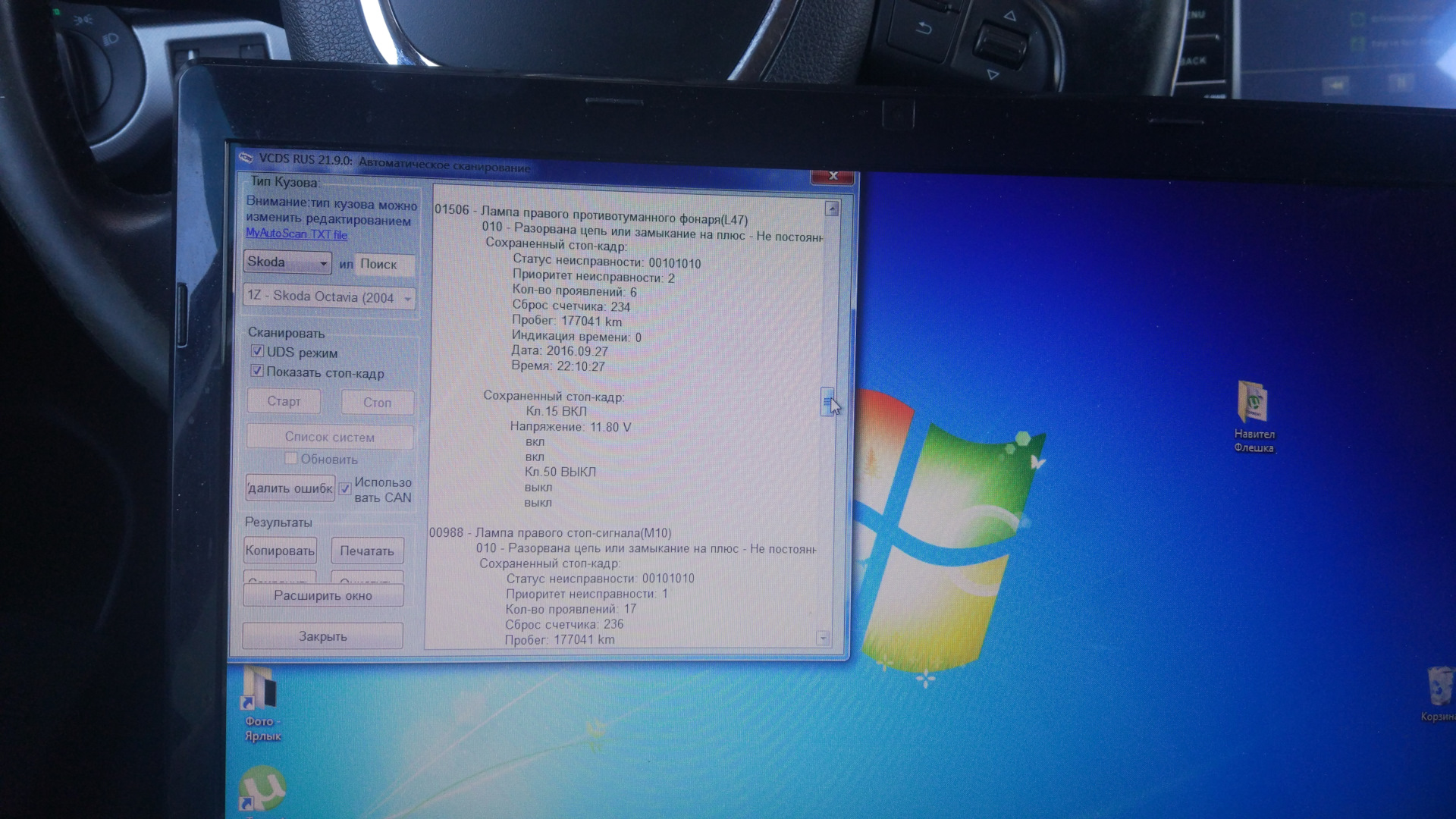Click the scroll-up arrow in results pane

[x=832, y=209]
